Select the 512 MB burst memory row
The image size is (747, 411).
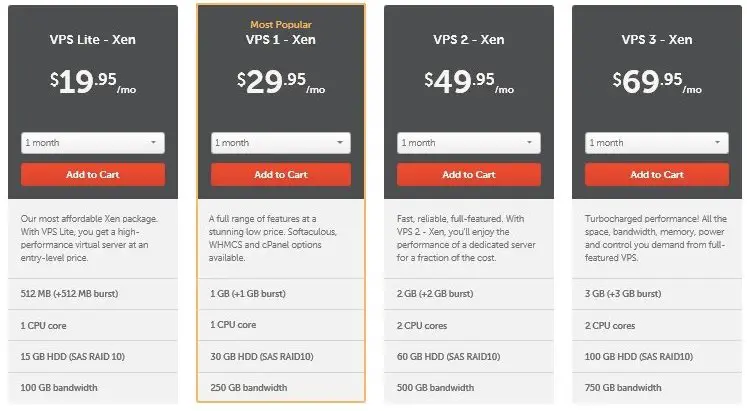93,294
